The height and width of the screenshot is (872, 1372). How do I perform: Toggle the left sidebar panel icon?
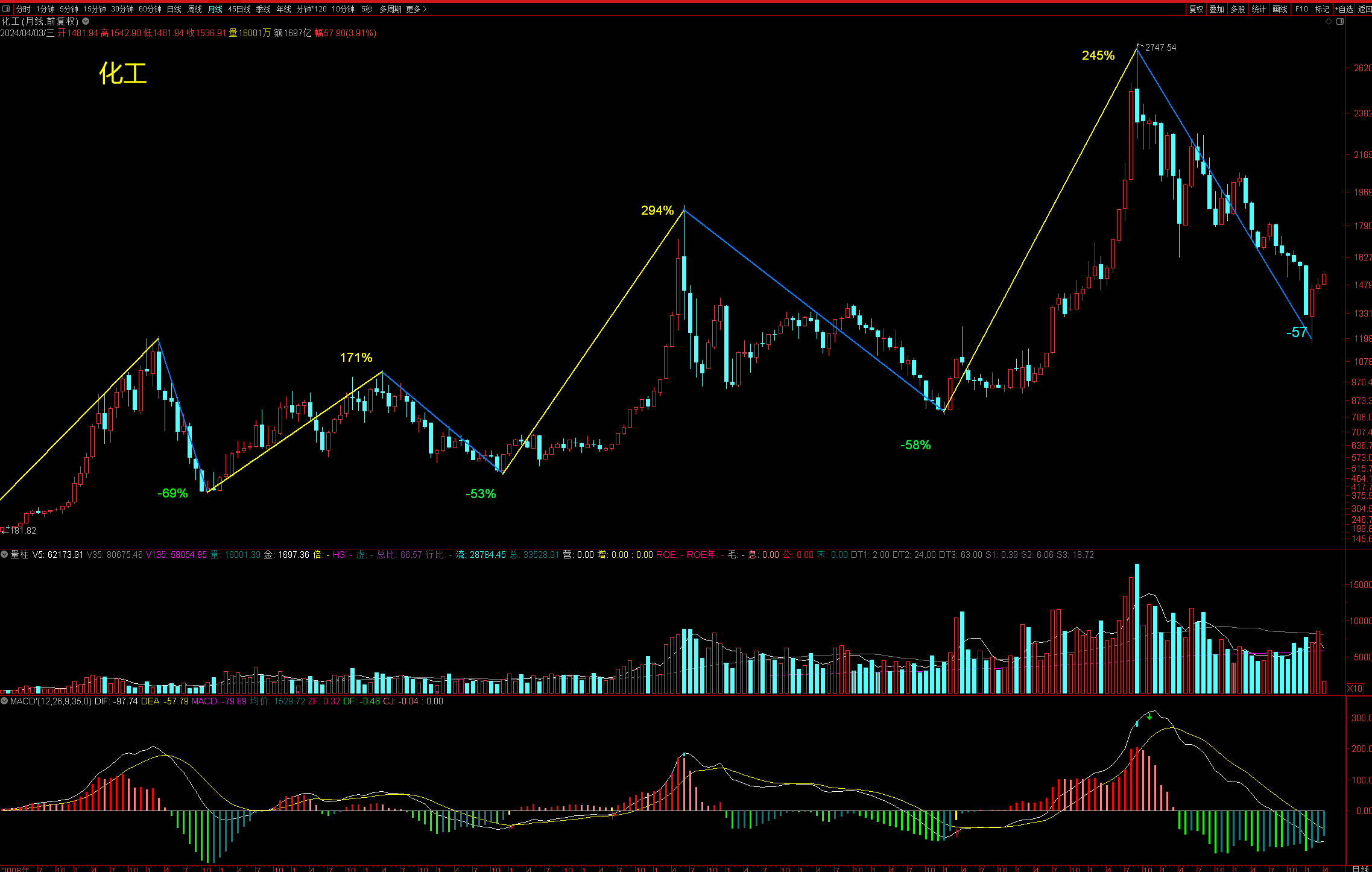pos(6,9)
